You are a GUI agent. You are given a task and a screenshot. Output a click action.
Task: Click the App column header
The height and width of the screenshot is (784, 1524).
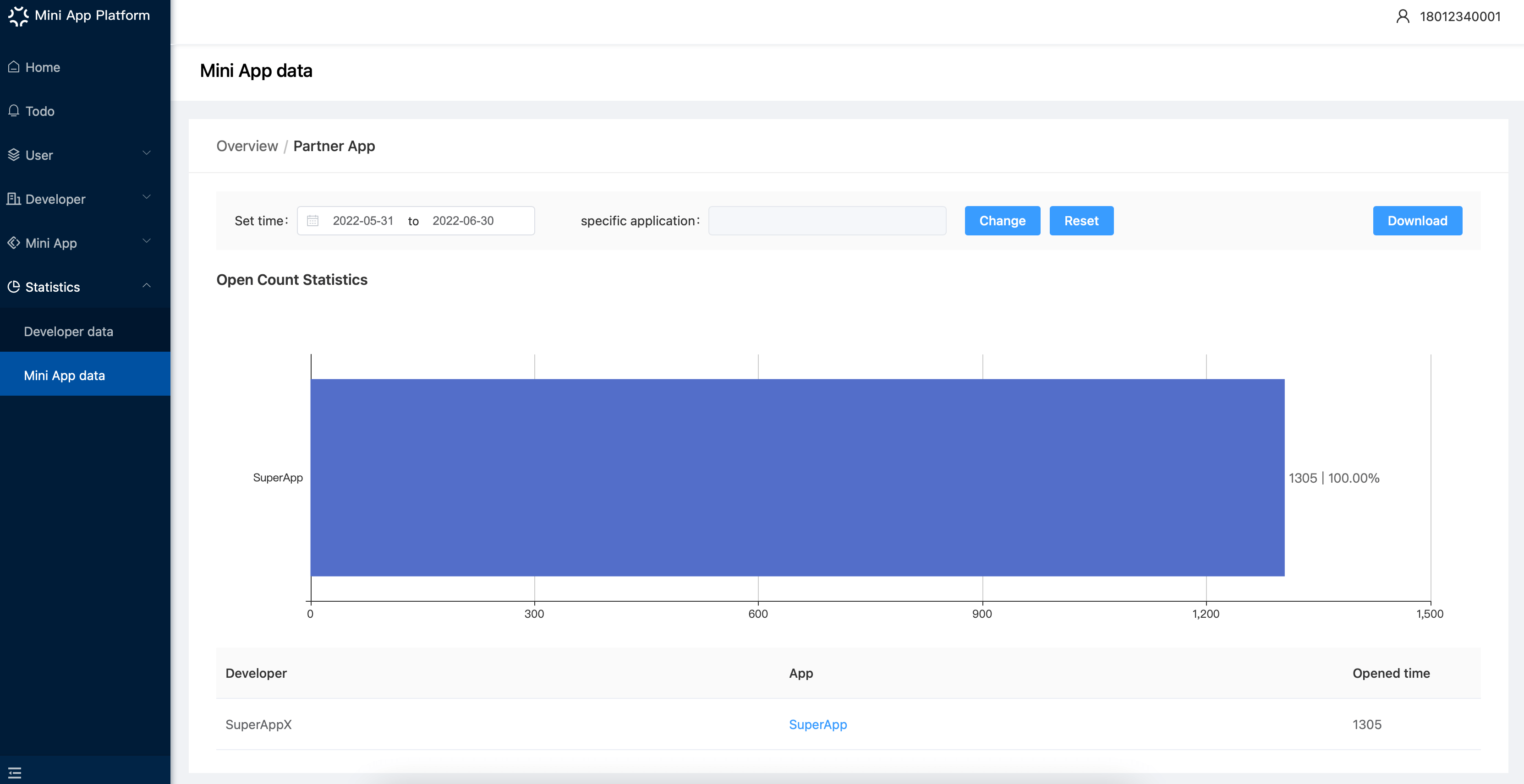coord(801,674)
